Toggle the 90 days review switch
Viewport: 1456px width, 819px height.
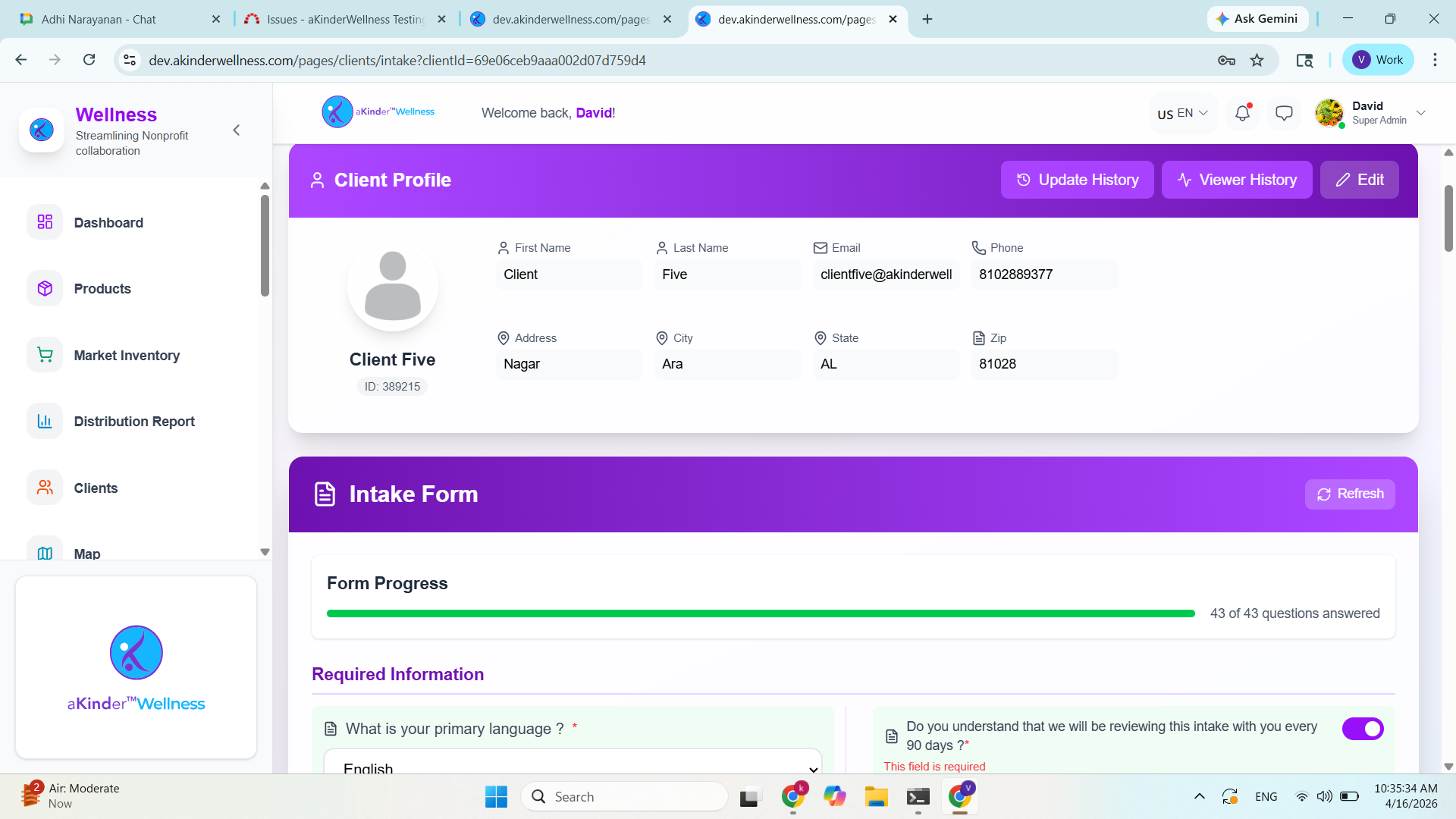point(1363,729)
